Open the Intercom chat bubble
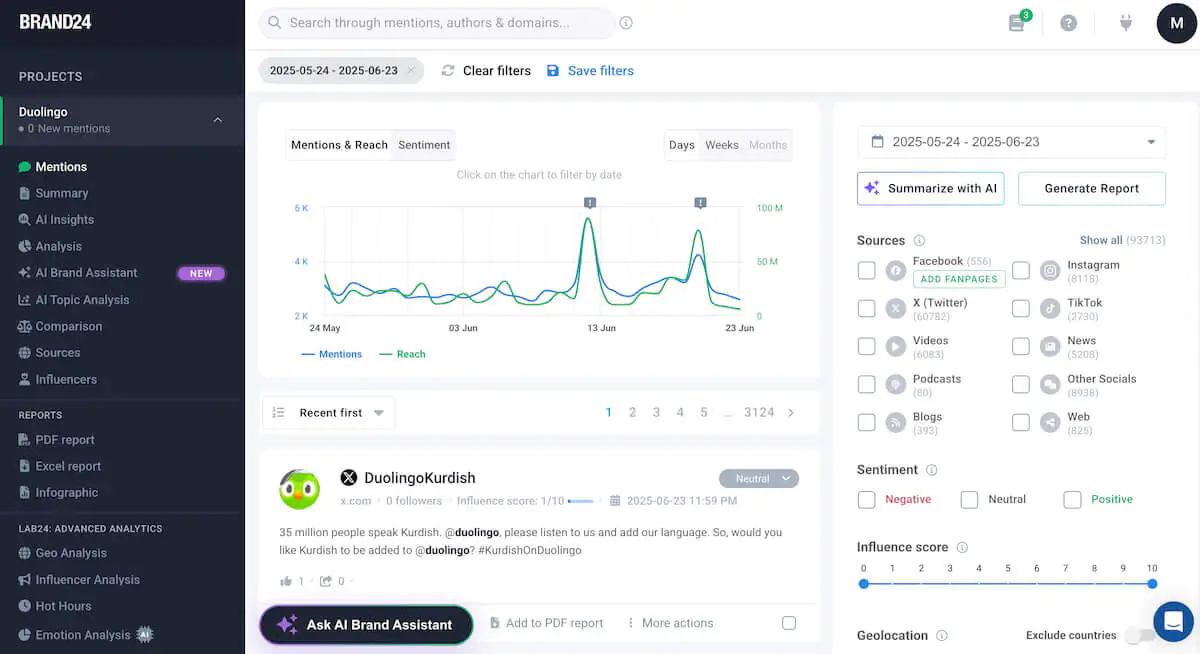The width and height of the screenshot is (1200, 654). (x=1172, y=621)
